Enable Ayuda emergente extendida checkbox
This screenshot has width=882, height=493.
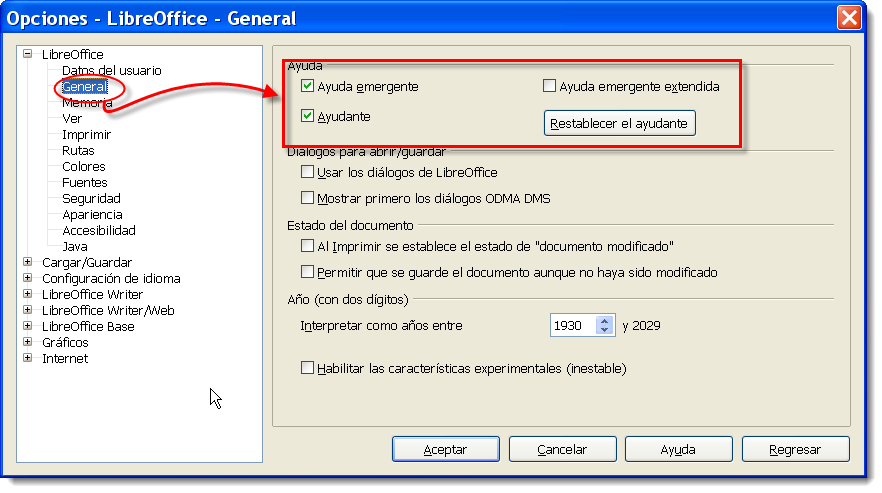click(549, 86)
